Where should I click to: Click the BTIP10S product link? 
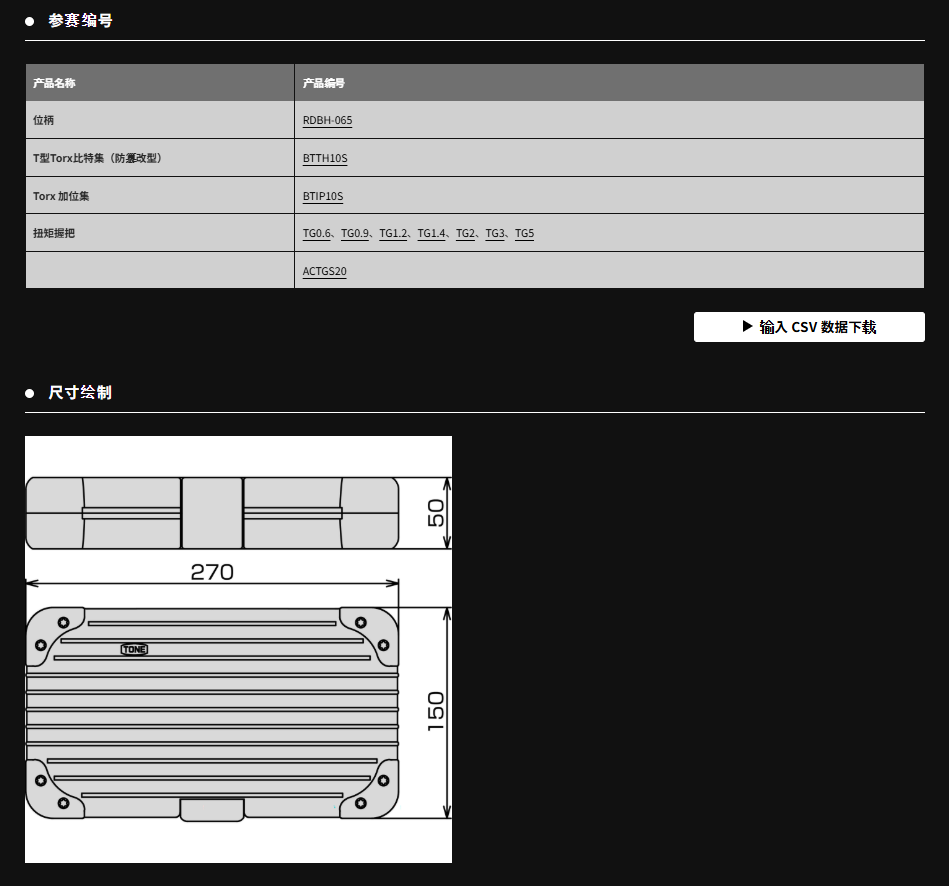323,196
